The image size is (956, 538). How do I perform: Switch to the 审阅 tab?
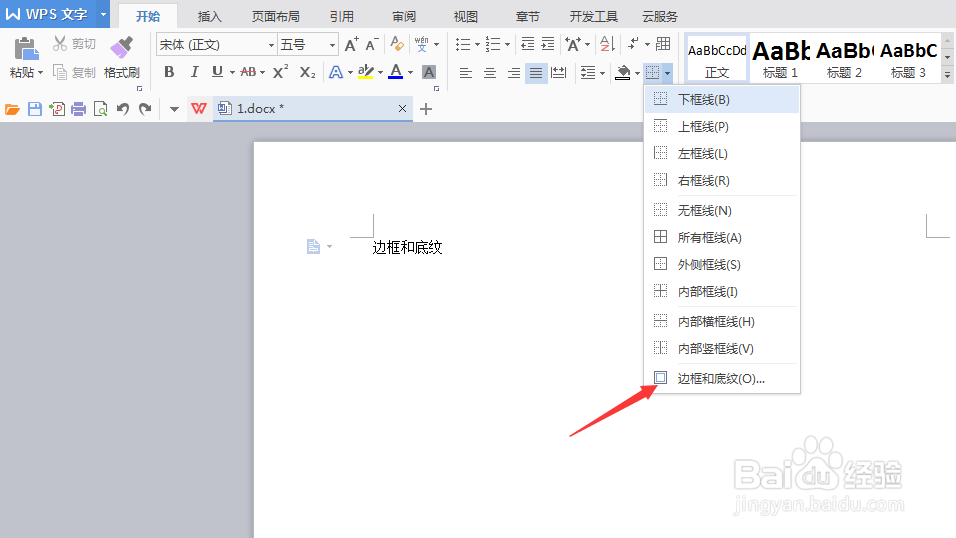pyautogui.click(x=404, y=16)
